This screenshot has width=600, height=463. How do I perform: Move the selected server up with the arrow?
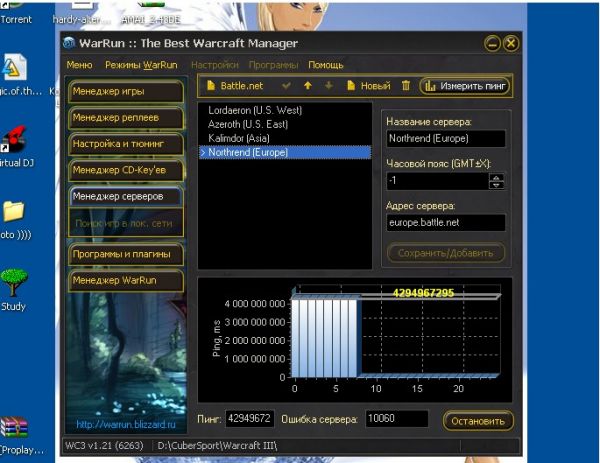308,86
